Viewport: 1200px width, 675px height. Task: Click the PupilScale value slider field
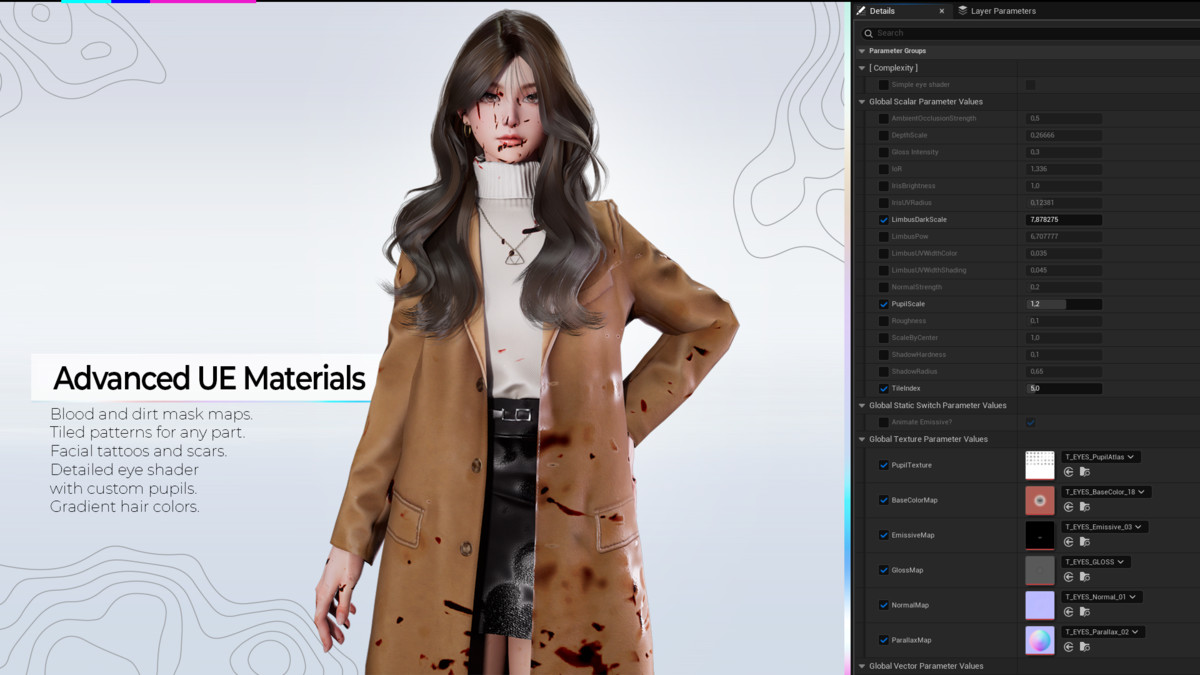(1064, 304)
